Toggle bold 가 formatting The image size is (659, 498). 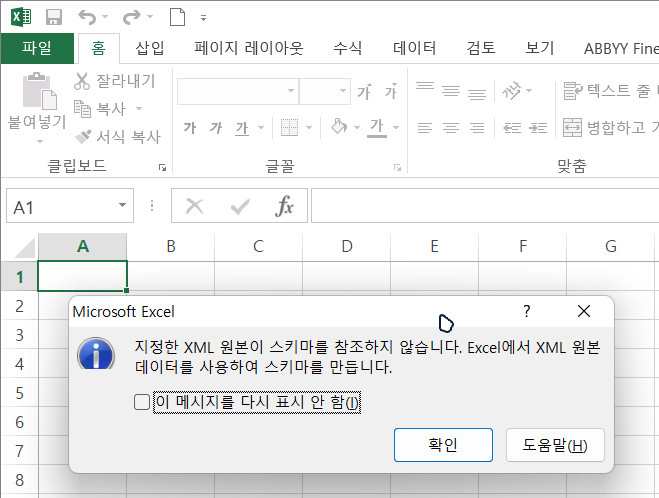(190, 127)
